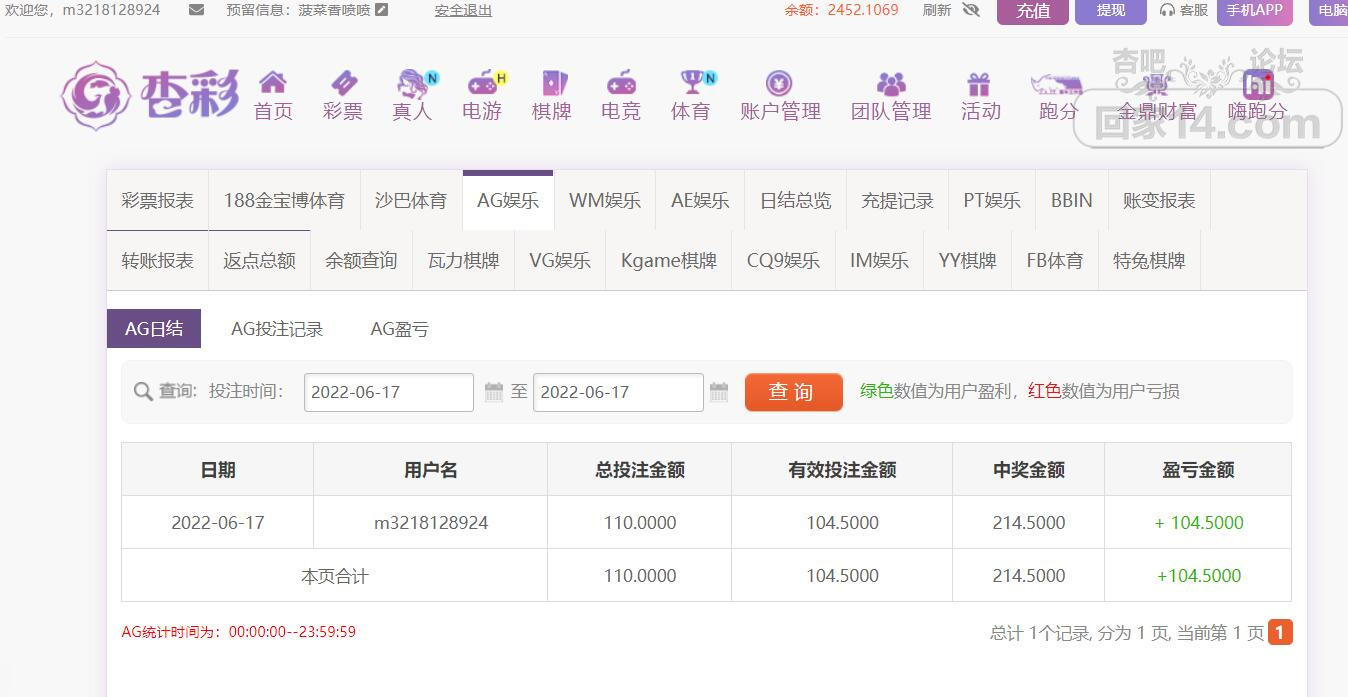Switch to the WM娱乐 tab

(604, 200)
